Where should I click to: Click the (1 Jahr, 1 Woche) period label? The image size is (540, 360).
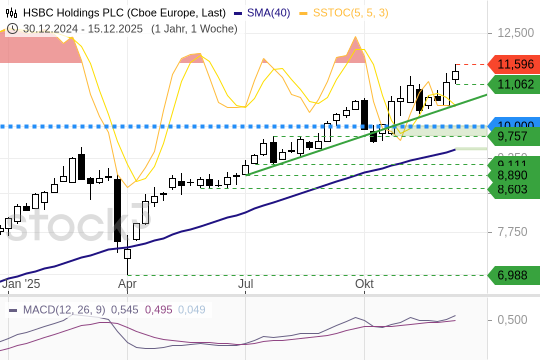(194, 29)
